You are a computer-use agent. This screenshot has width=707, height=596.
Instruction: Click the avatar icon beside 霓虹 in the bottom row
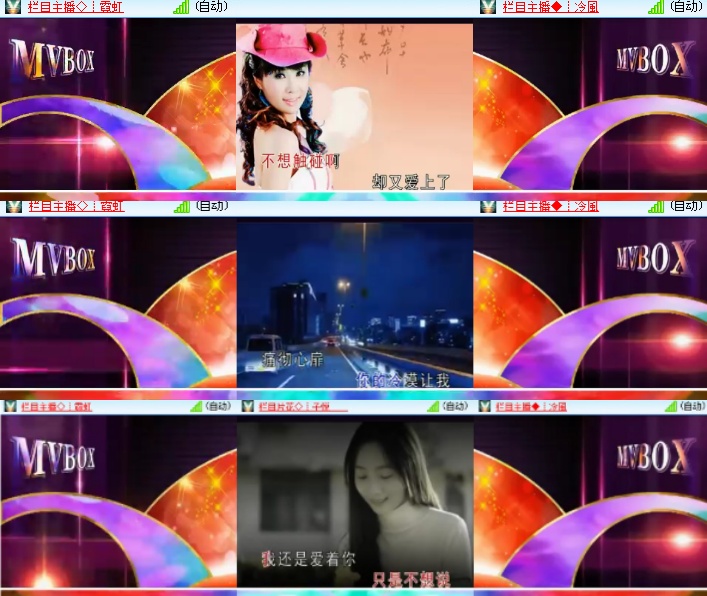tap(10, 406)
